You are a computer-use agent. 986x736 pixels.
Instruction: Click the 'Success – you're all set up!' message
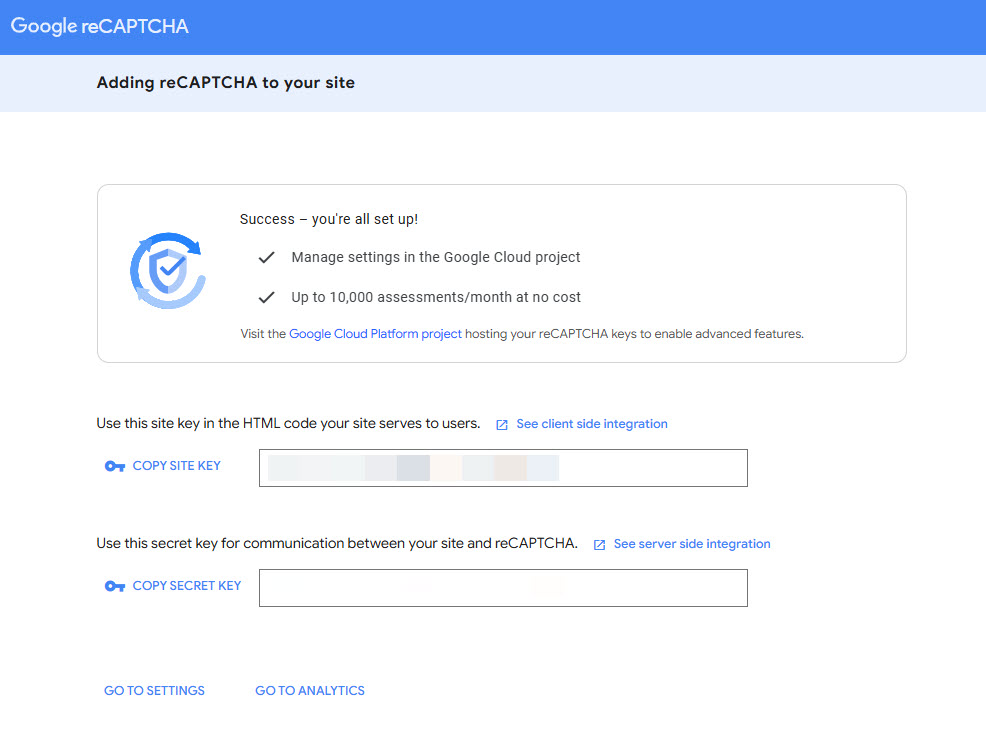click(x=329, y=219)
